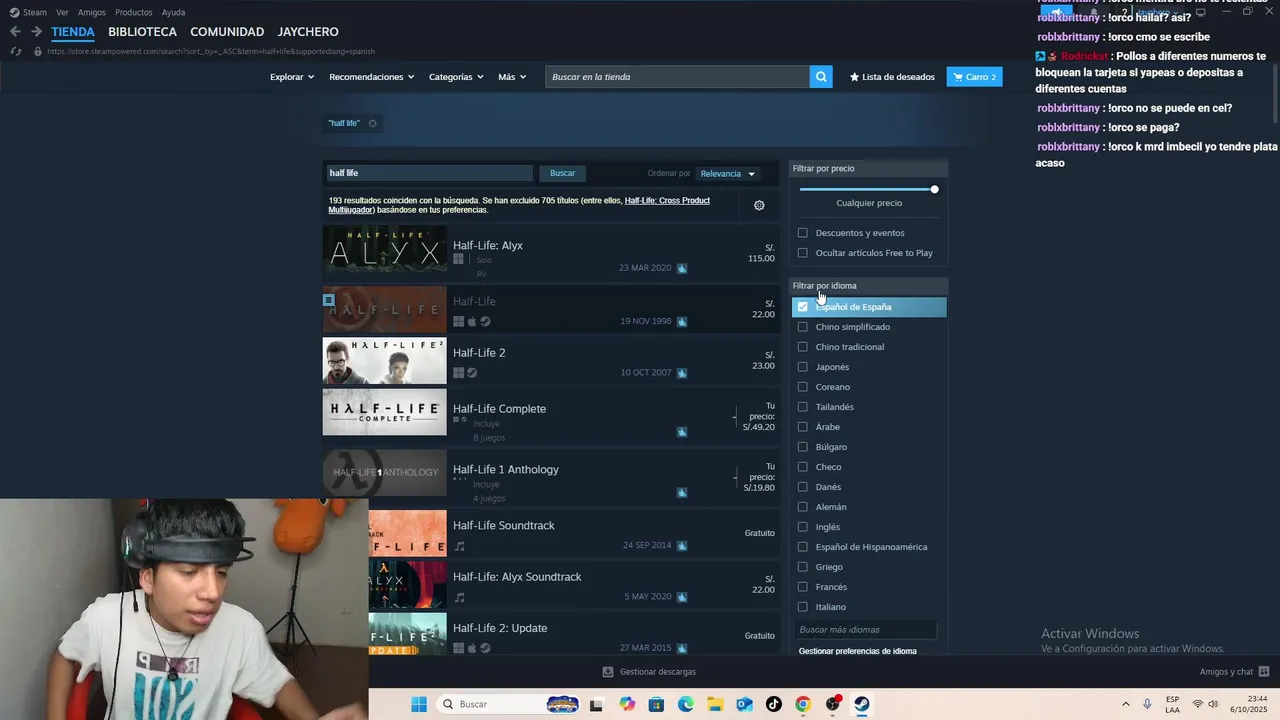1280x720 pixels.
Task: Switch to the COMUNIDAD tab
Action: tap(227, 32)
